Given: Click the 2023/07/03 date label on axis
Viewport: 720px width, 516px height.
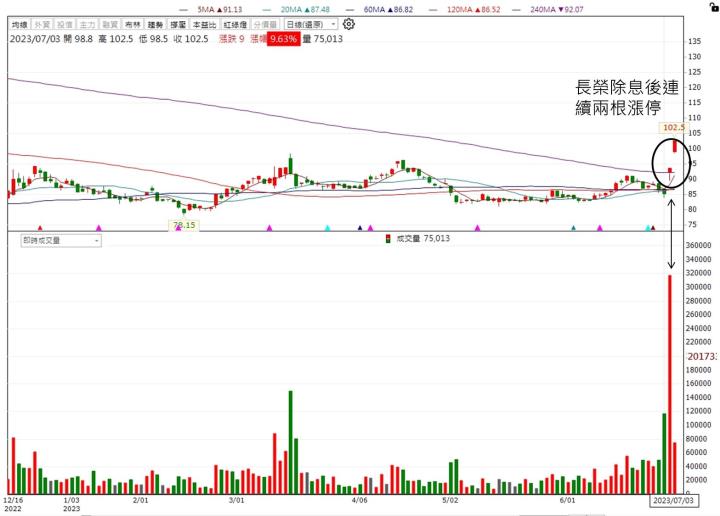Looking at the screenshot, I should point(673,498).
